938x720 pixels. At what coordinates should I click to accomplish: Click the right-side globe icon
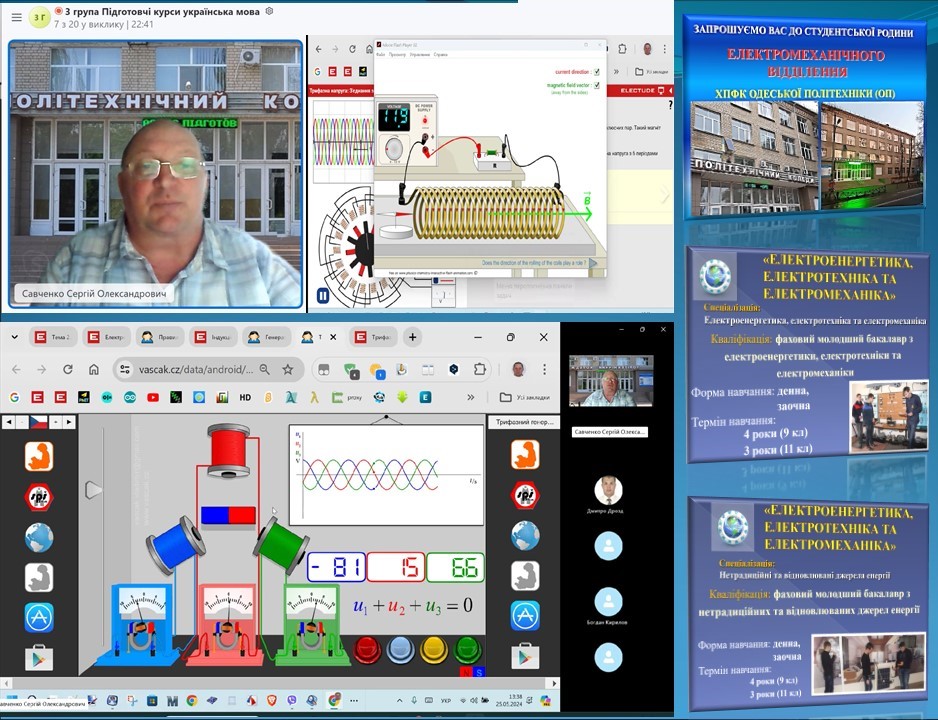point(525,535)
